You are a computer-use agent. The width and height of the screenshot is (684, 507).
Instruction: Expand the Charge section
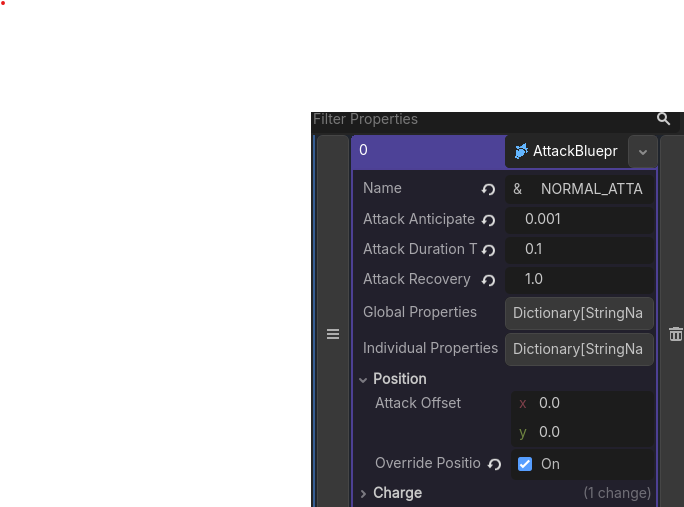(x=363, y=493)
